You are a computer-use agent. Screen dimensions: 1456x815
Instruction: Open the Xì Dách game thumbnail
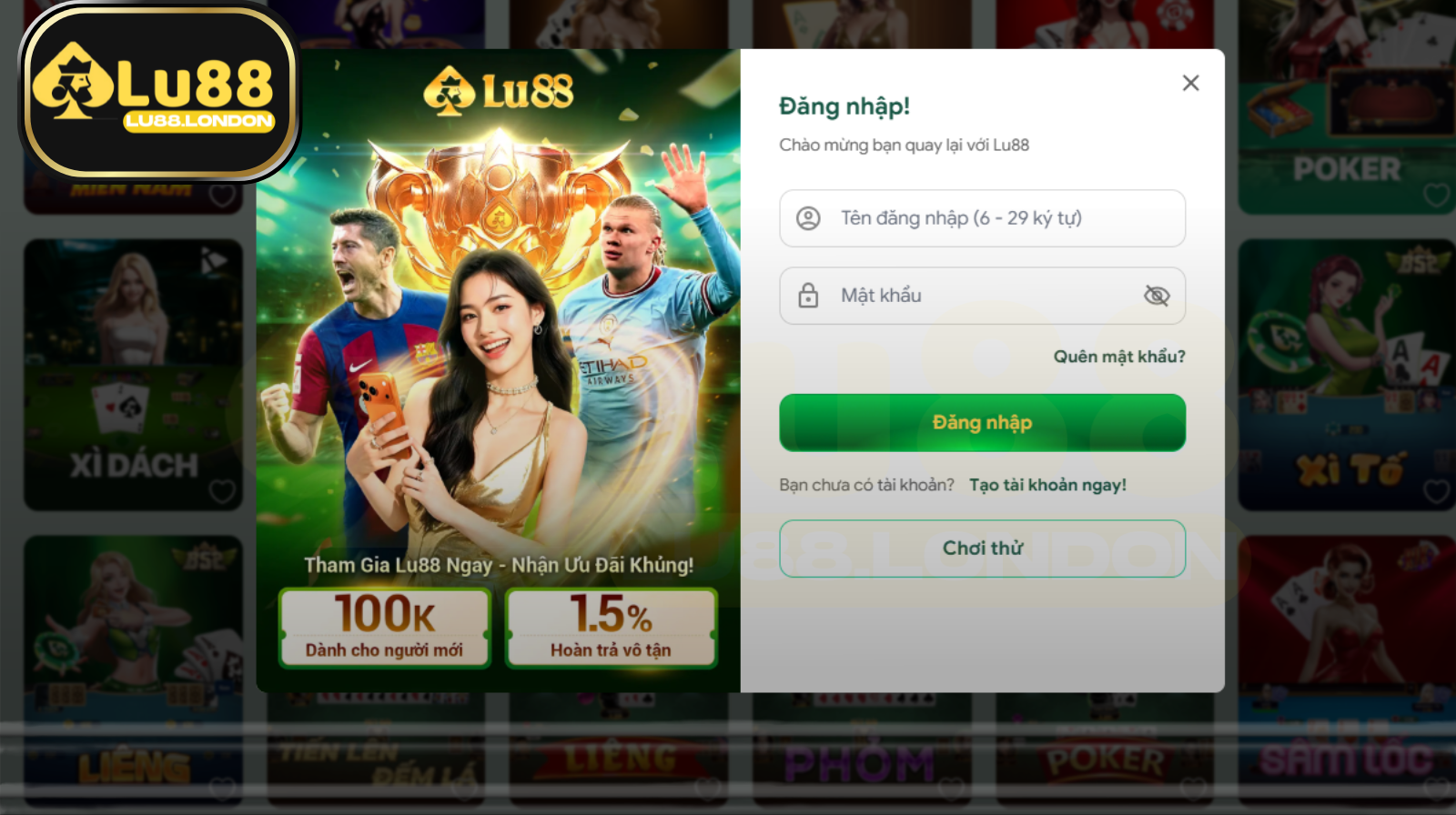pos(133,375)
